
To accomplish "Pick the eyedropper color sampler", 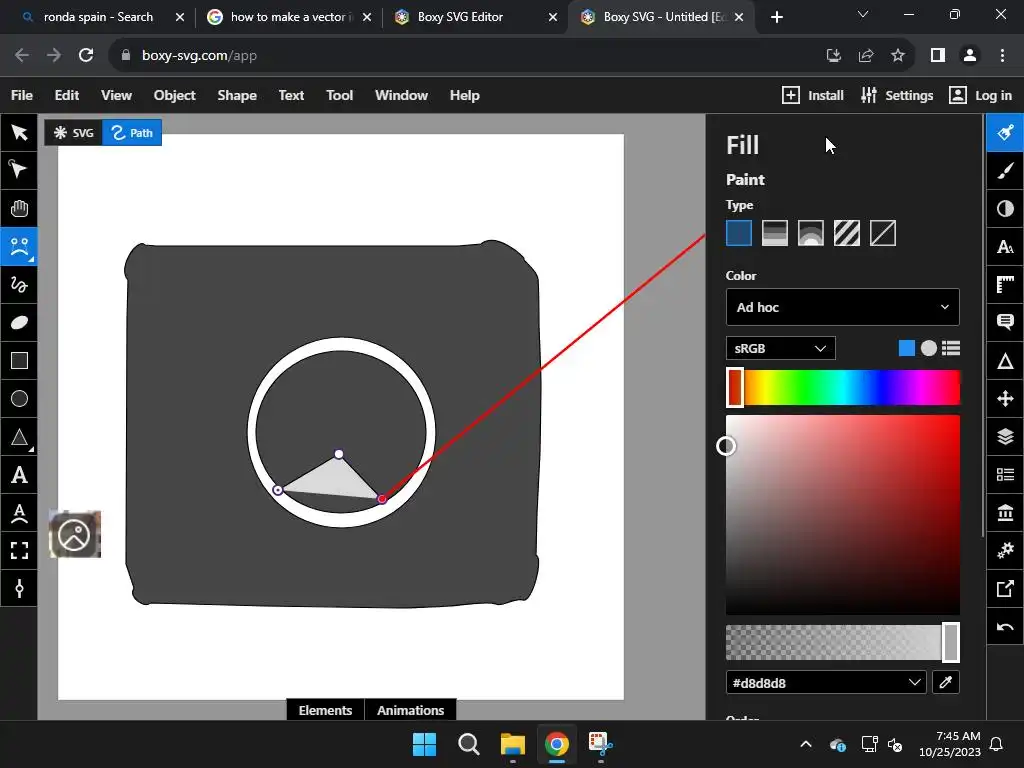I will pyautogui.click(x=946, y=682).
